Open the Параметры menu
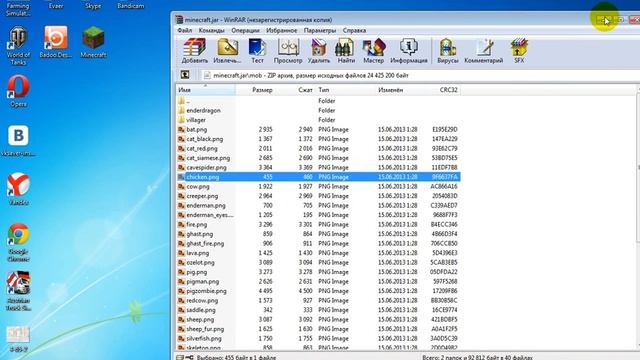Viewport: 640px width, 360px height. [320, 31]
